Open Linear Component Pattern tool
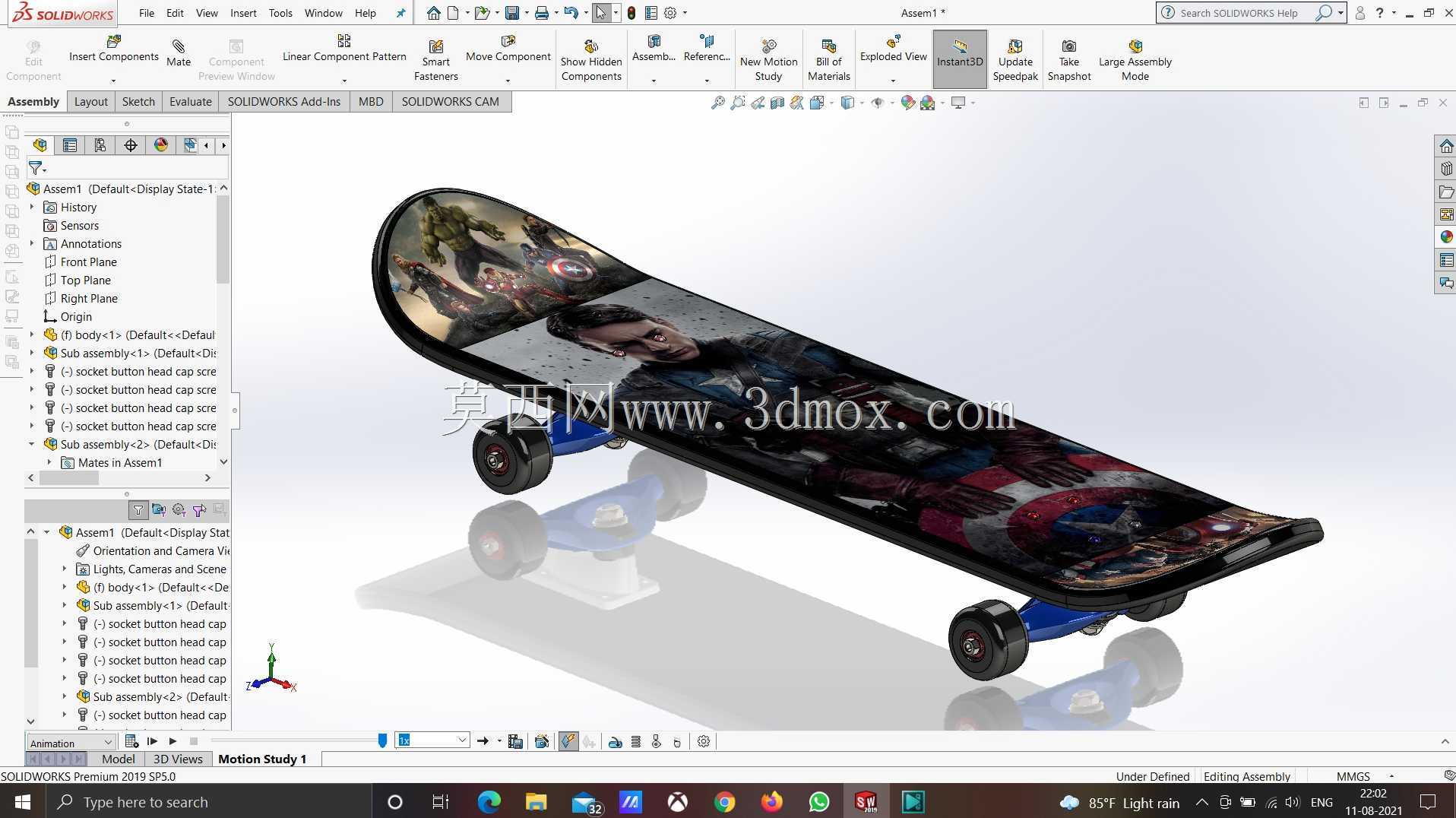Viewport: 1456px width, 818px height. (344, 48)
